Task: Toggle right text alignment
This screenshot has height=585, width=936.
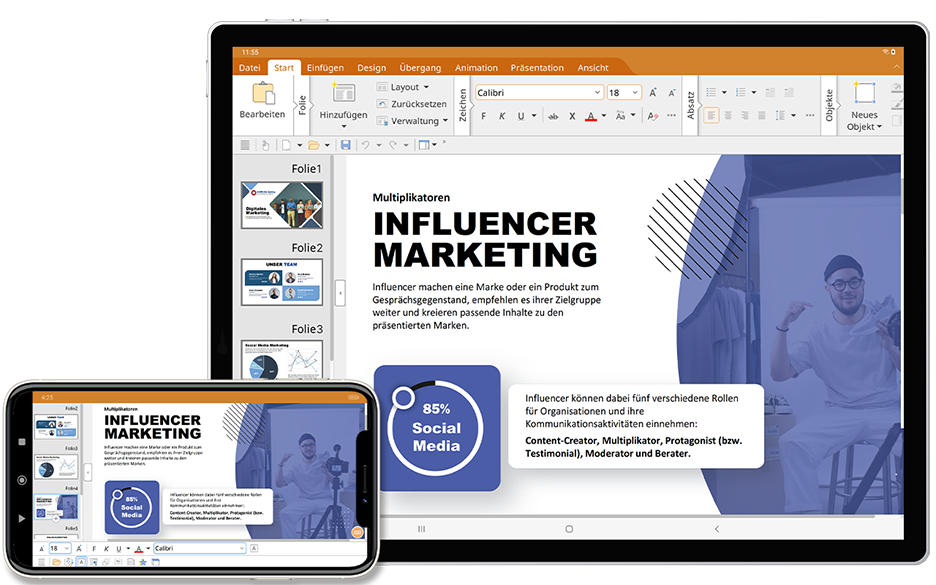Action: tap(744, 115)
